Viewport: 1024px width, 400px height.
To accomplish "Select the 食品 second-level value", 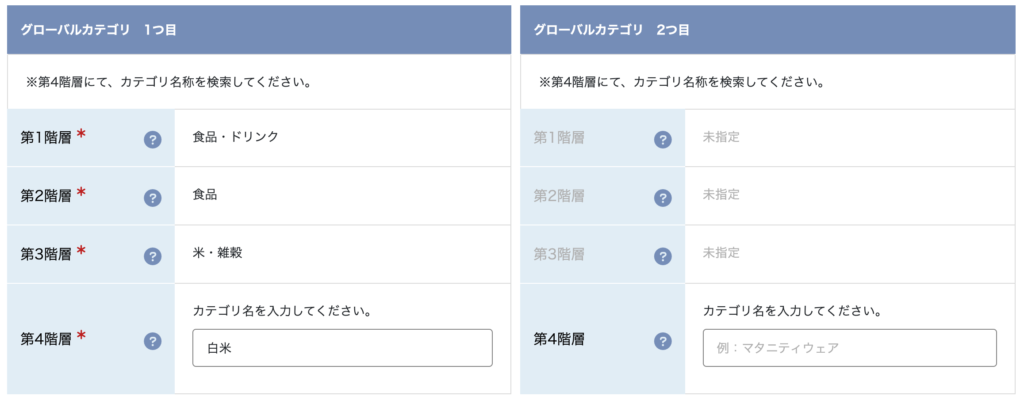I will (205, 195).
